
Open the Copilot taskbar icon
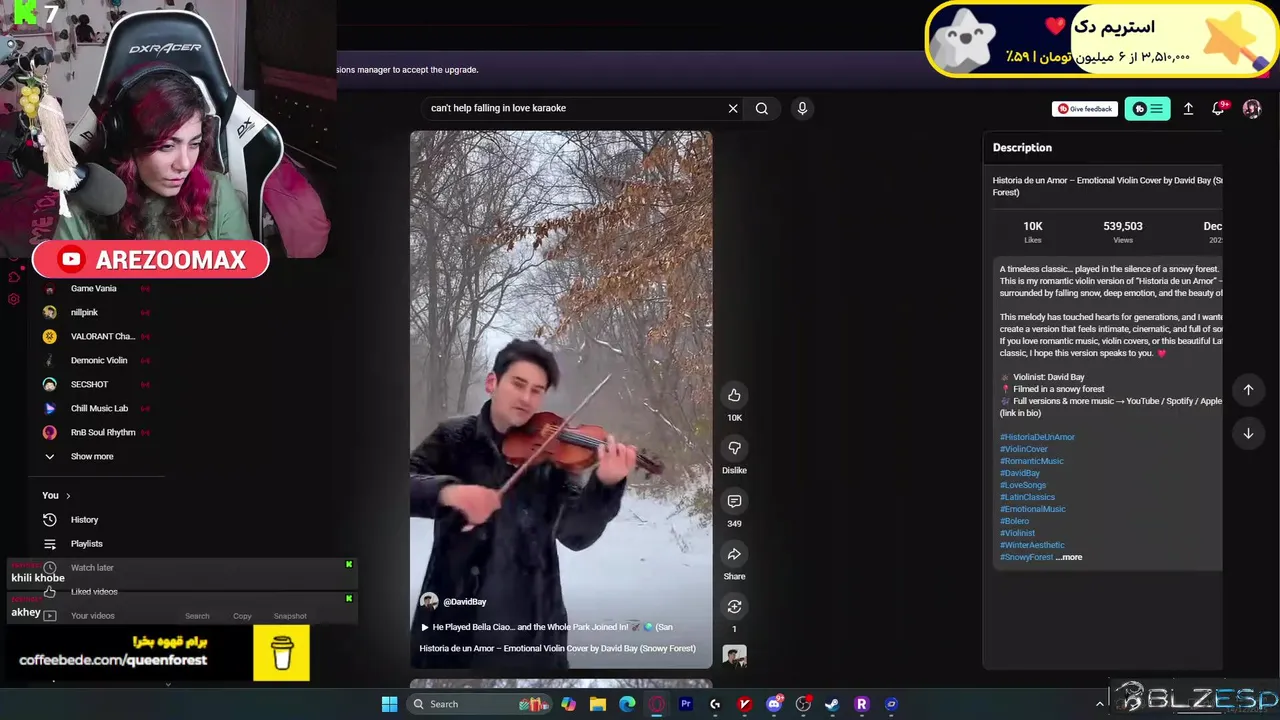coord(569,704)
